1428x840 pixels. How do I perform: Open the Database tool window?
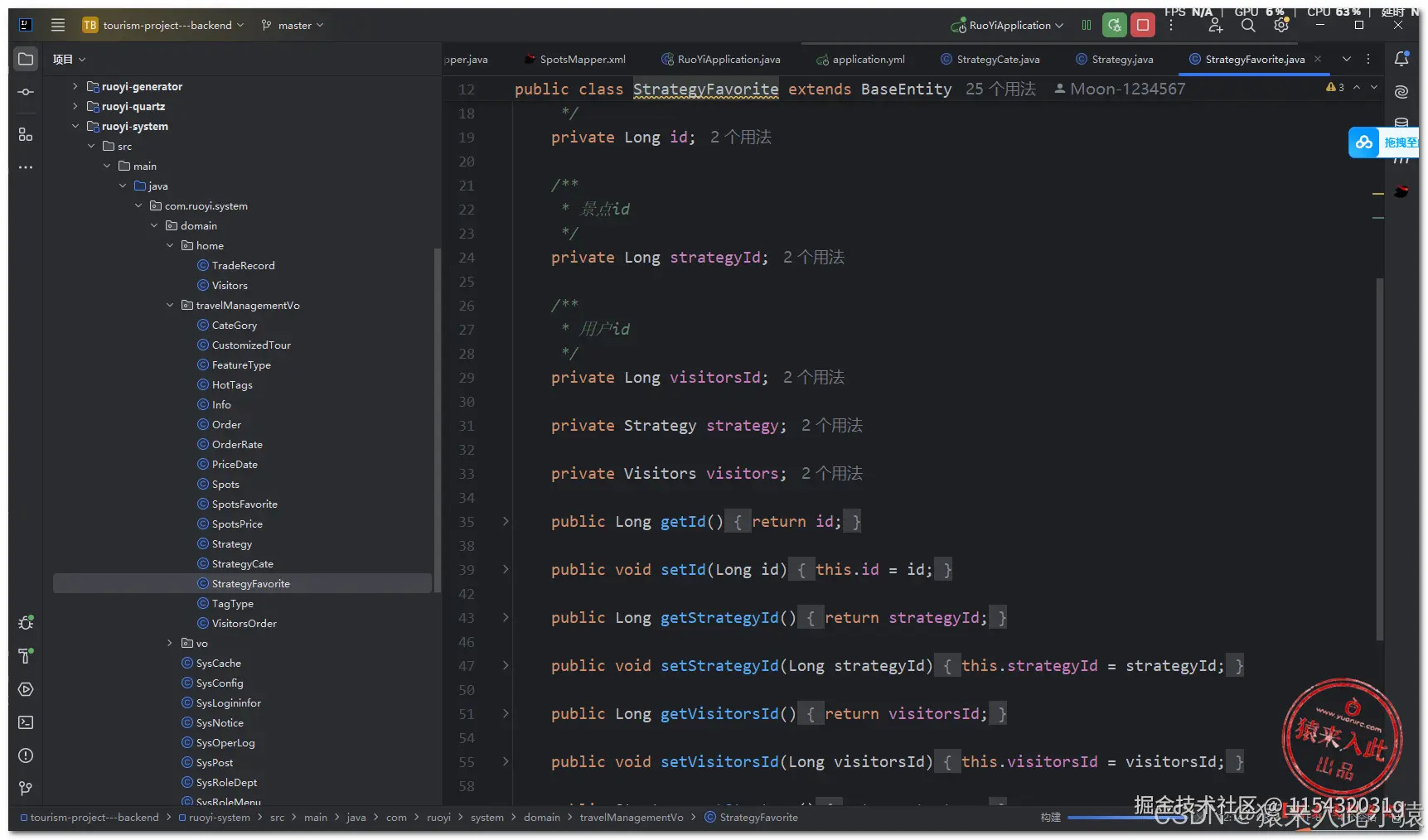(x=1401, y=123)
